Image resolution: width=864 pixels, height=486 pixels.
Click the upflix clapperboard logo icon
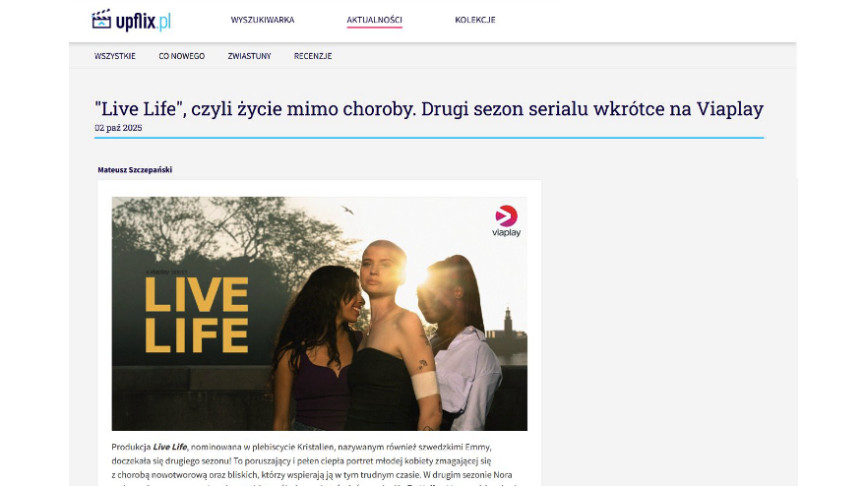[x=101, y=20]
